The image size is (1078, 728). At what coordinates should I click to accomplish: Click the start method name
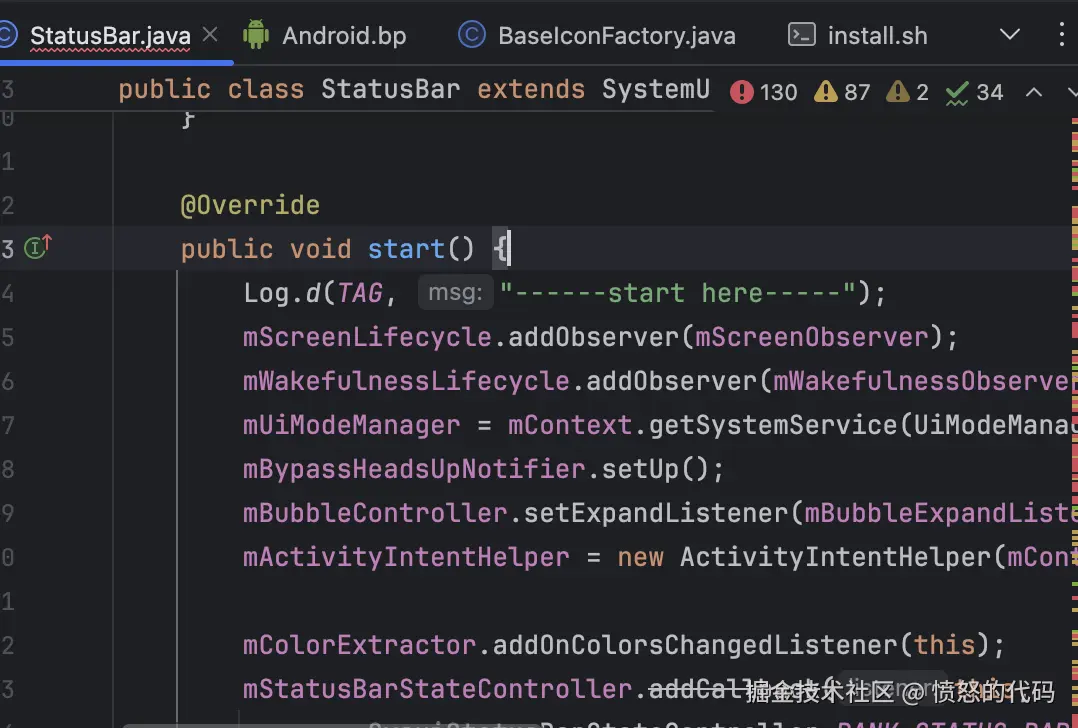click(406, 249)
